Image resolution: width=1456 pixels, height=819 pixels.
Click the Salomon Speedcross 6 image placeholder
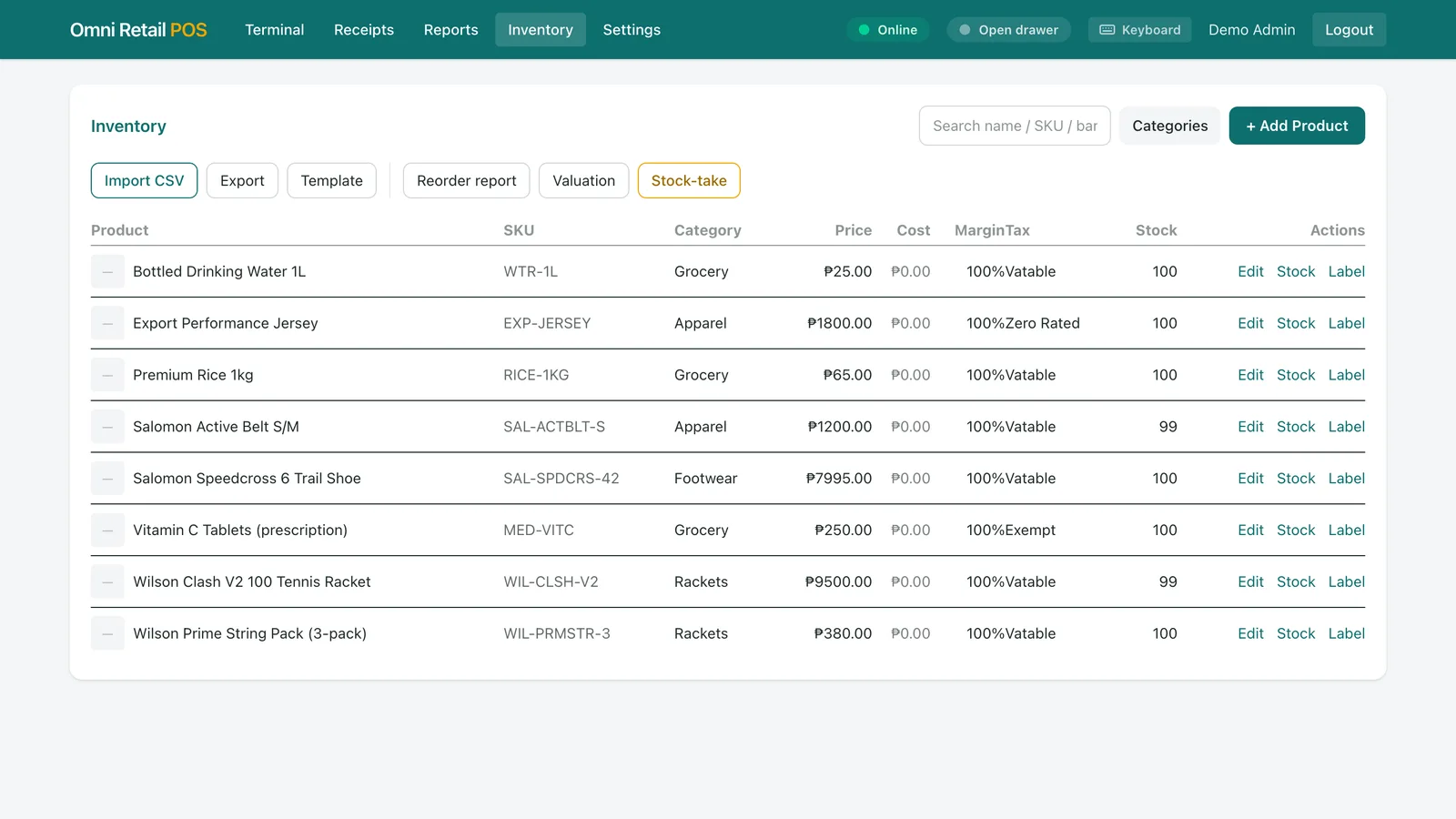[107, 479]
